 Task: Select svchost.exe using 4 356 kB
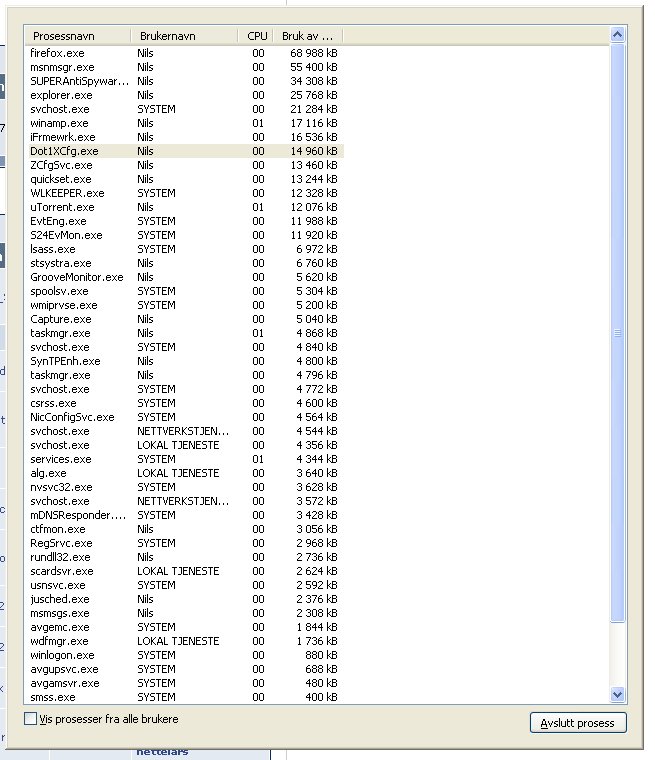point(184,445)
